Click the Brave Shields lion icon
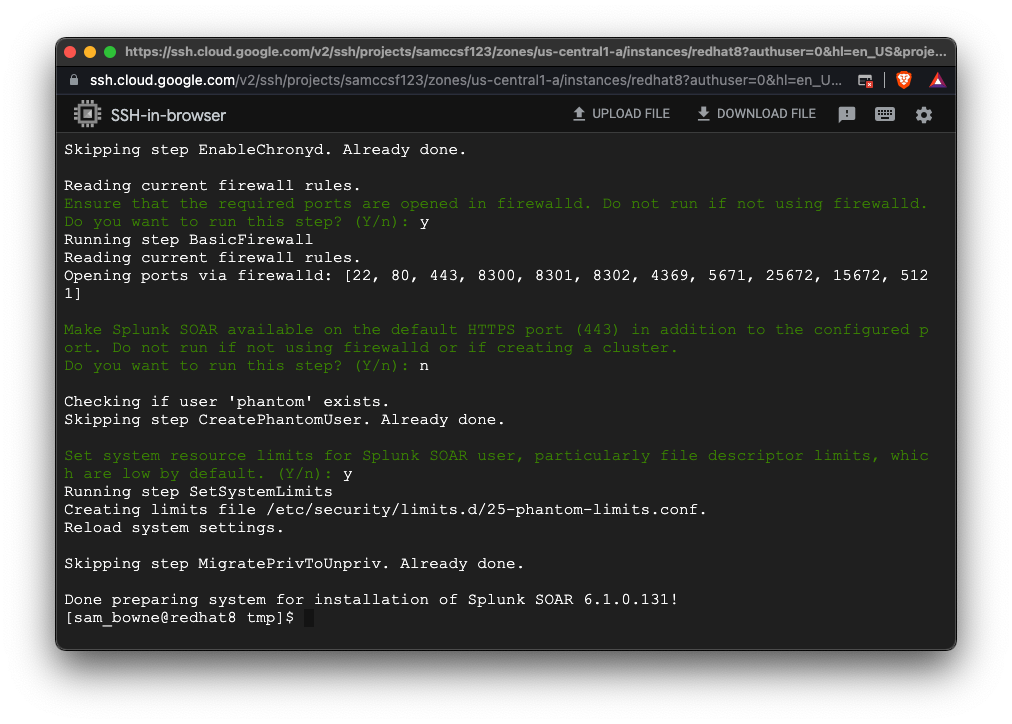The width and height of the screenshot is (1012, 724). tap(904, 80)
